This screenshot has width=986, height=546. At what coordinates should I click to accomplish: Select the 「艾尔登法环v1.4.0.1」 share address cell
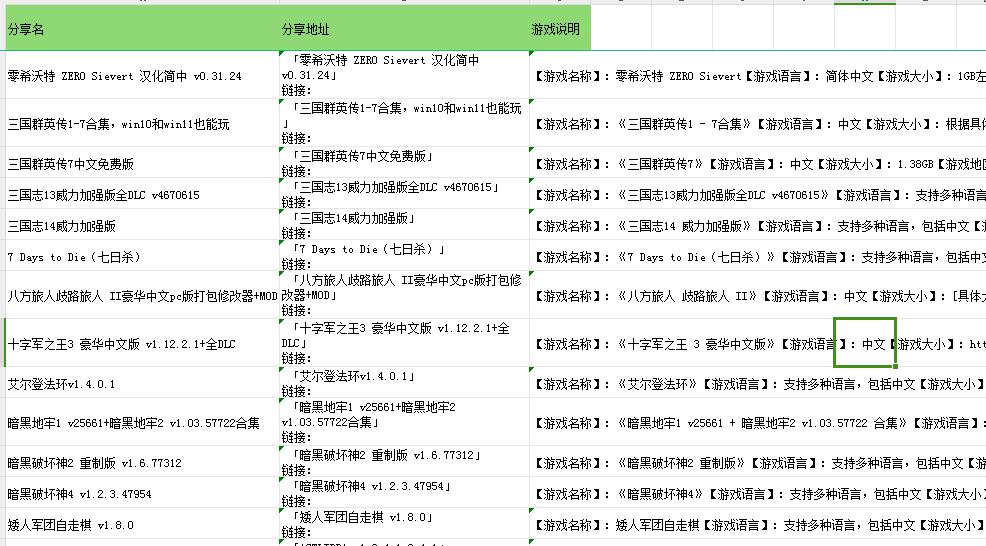404,382
